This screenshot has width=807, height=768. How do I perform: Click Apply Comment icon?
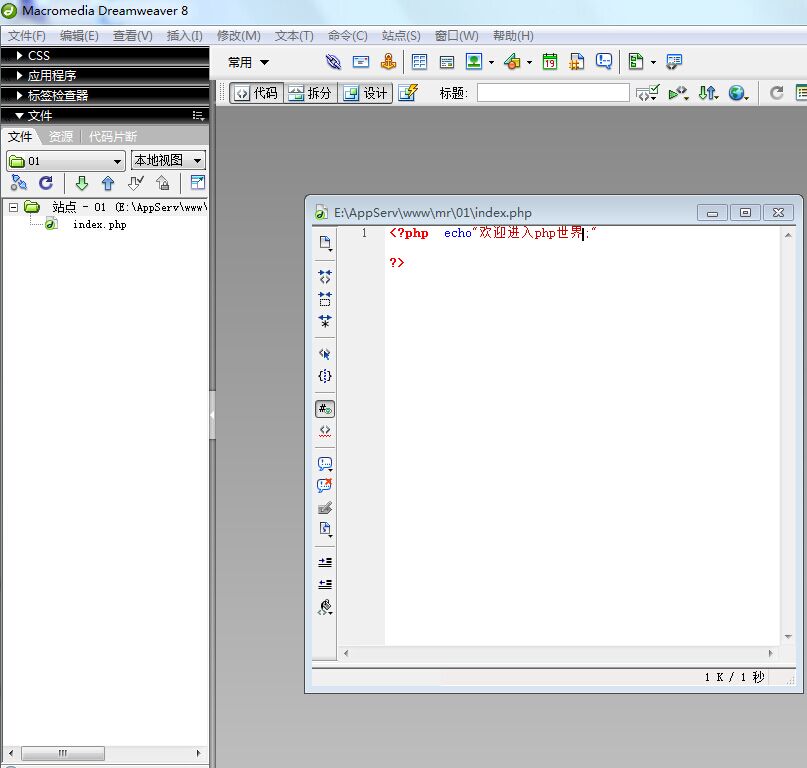[325, 464]
